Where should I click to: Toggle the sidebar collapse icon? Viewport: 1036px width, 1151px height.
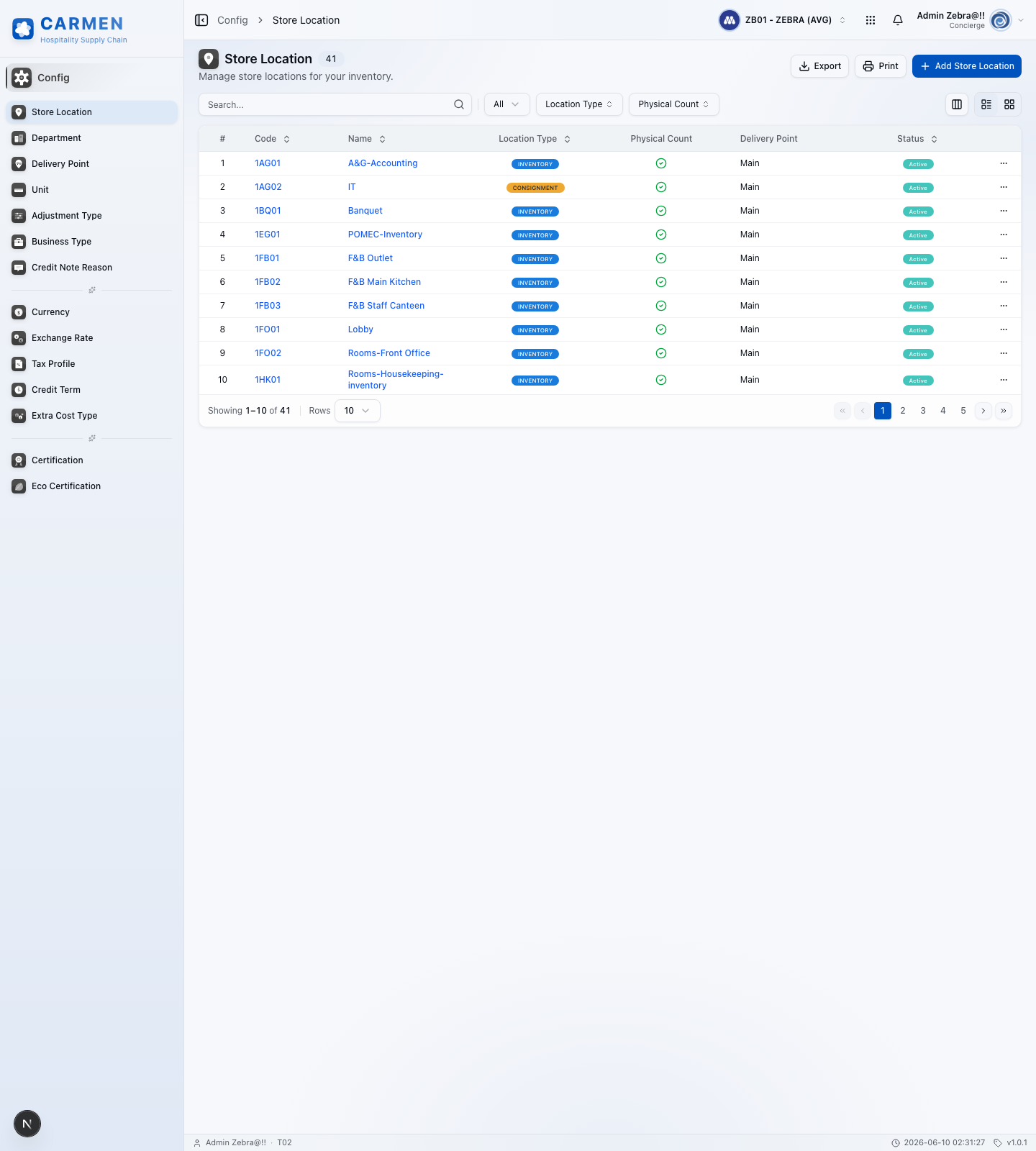point(201,20)
